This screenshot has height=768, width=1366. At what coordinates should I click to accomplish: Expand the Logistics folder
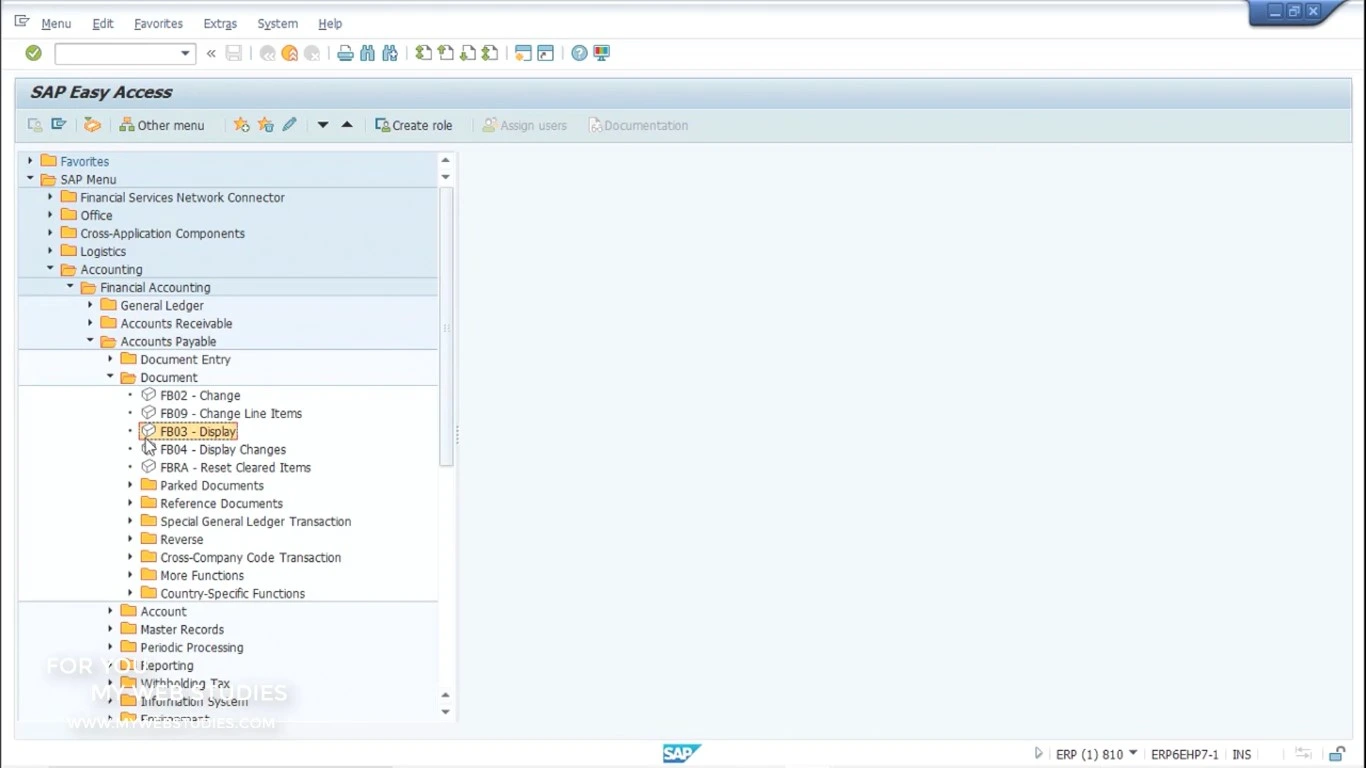coord(50,251)
